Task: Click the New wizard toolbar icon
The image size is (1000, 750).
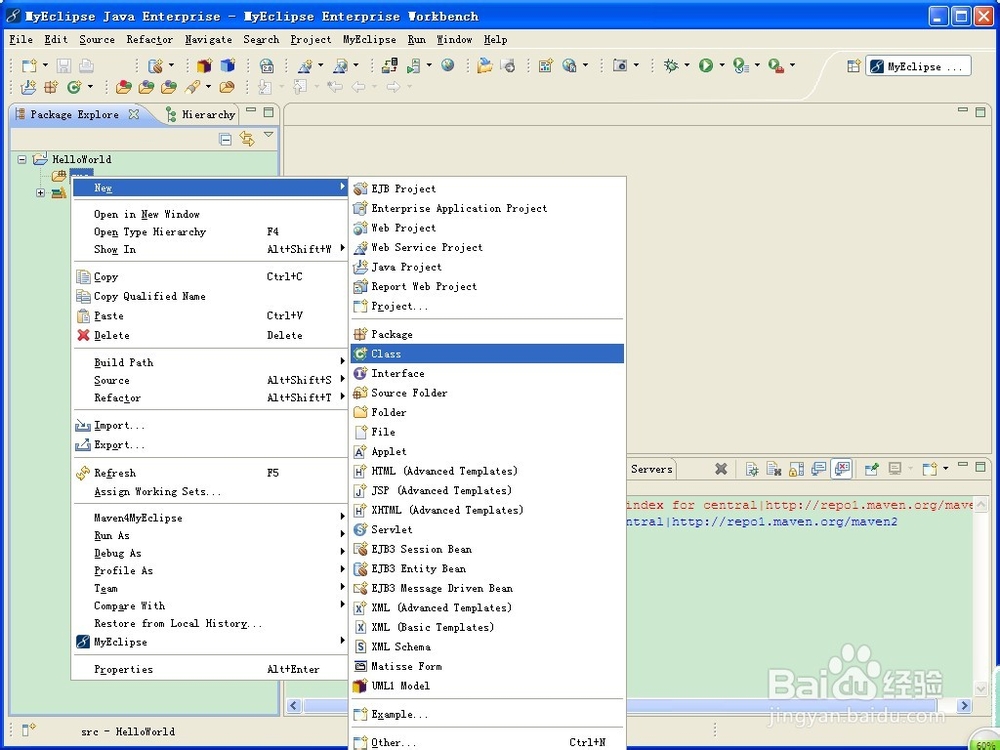Action: (29, 65)
